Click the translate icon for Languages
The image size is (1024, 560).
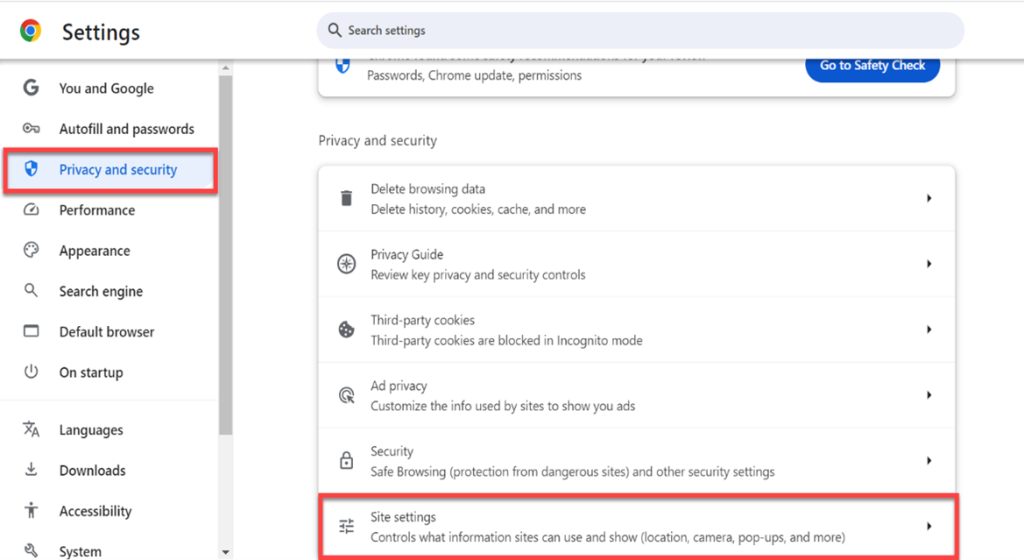31,429
